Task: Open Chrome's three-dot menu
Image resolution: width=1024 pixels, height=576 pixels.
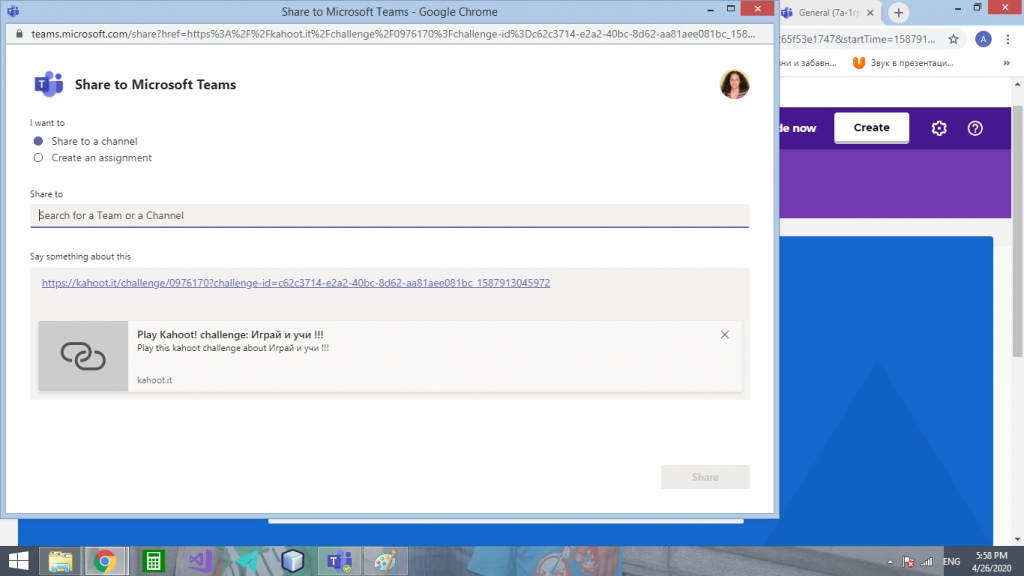Action: 1008,39
